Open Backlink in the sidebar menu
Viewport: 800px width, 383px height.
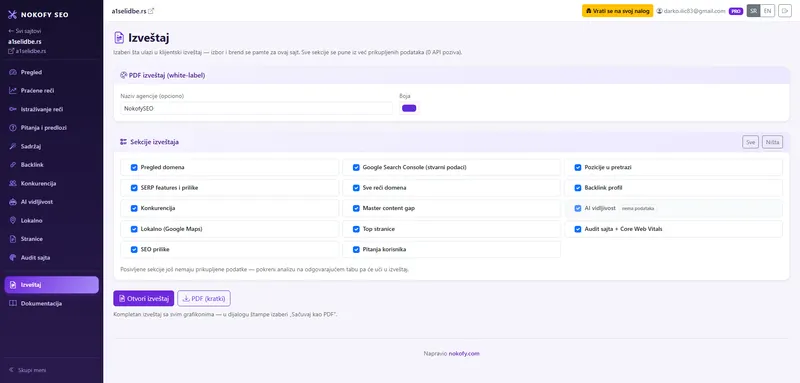[x=52, y=165]
